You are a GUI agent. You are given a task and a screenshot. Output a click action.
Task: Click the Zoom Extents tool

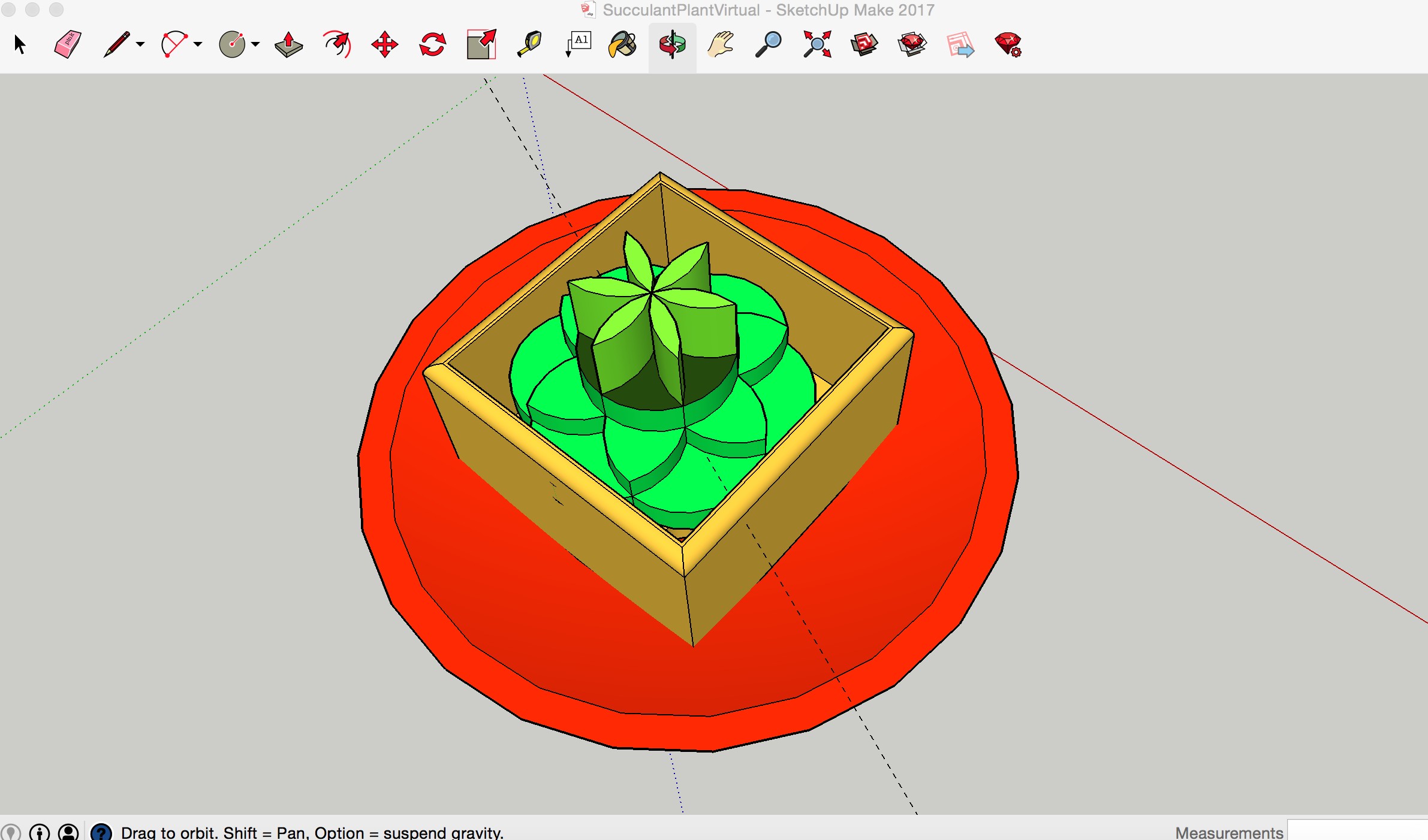817,45
